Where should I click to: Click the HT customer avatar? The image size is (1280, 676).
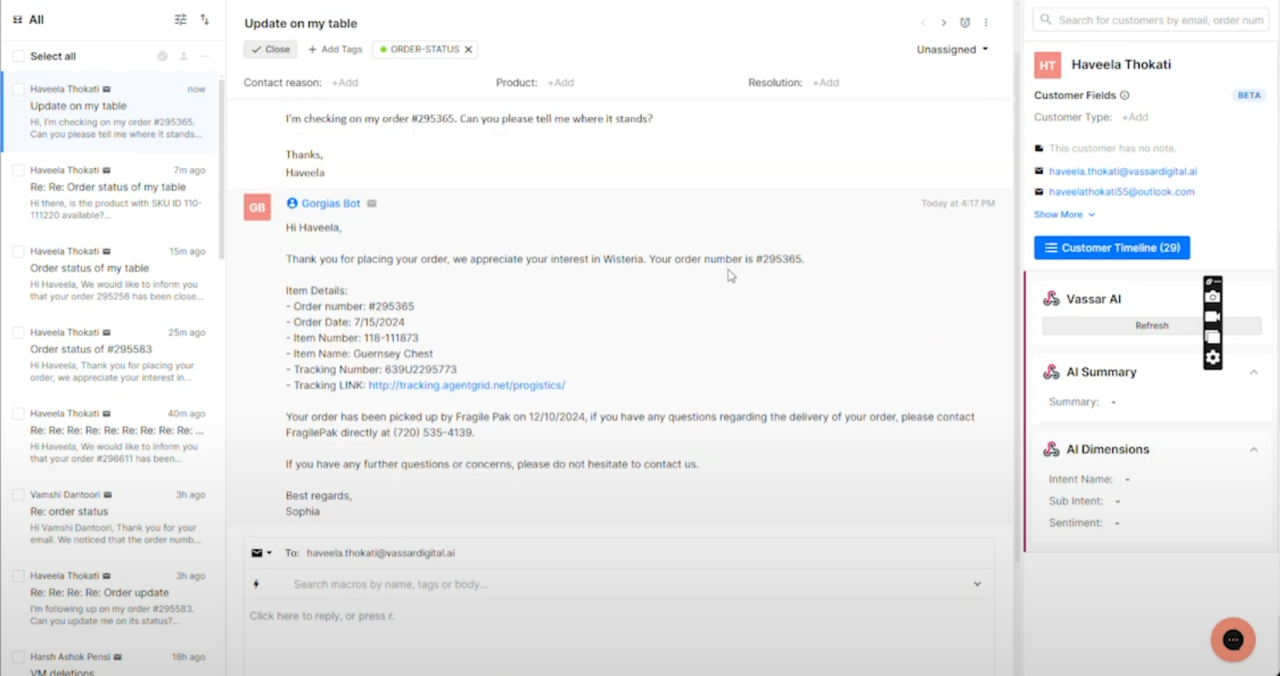click(x=1047, y=65)
